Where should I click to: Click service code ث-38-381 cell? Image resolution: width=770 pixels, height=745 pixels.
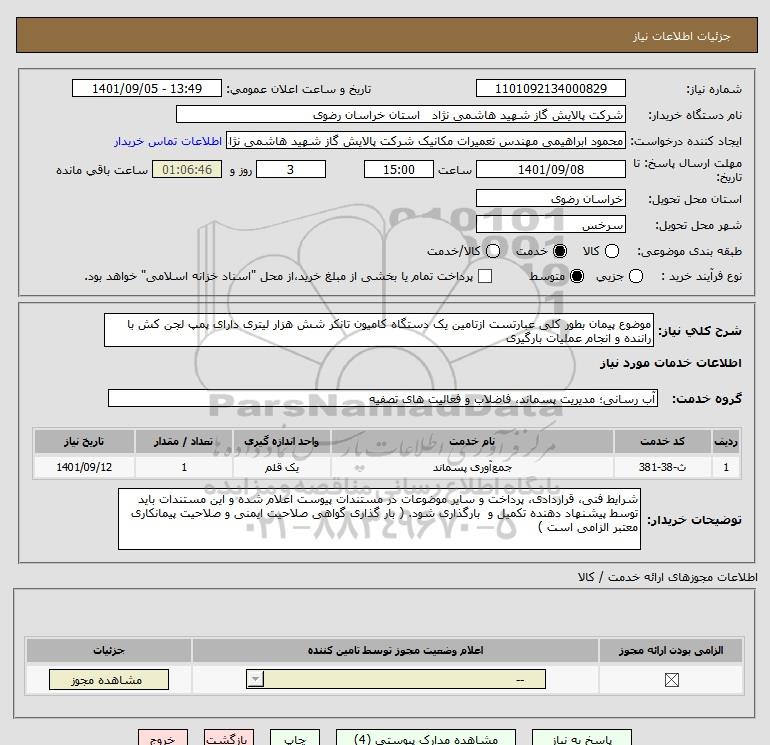click(x=662, y=467)
